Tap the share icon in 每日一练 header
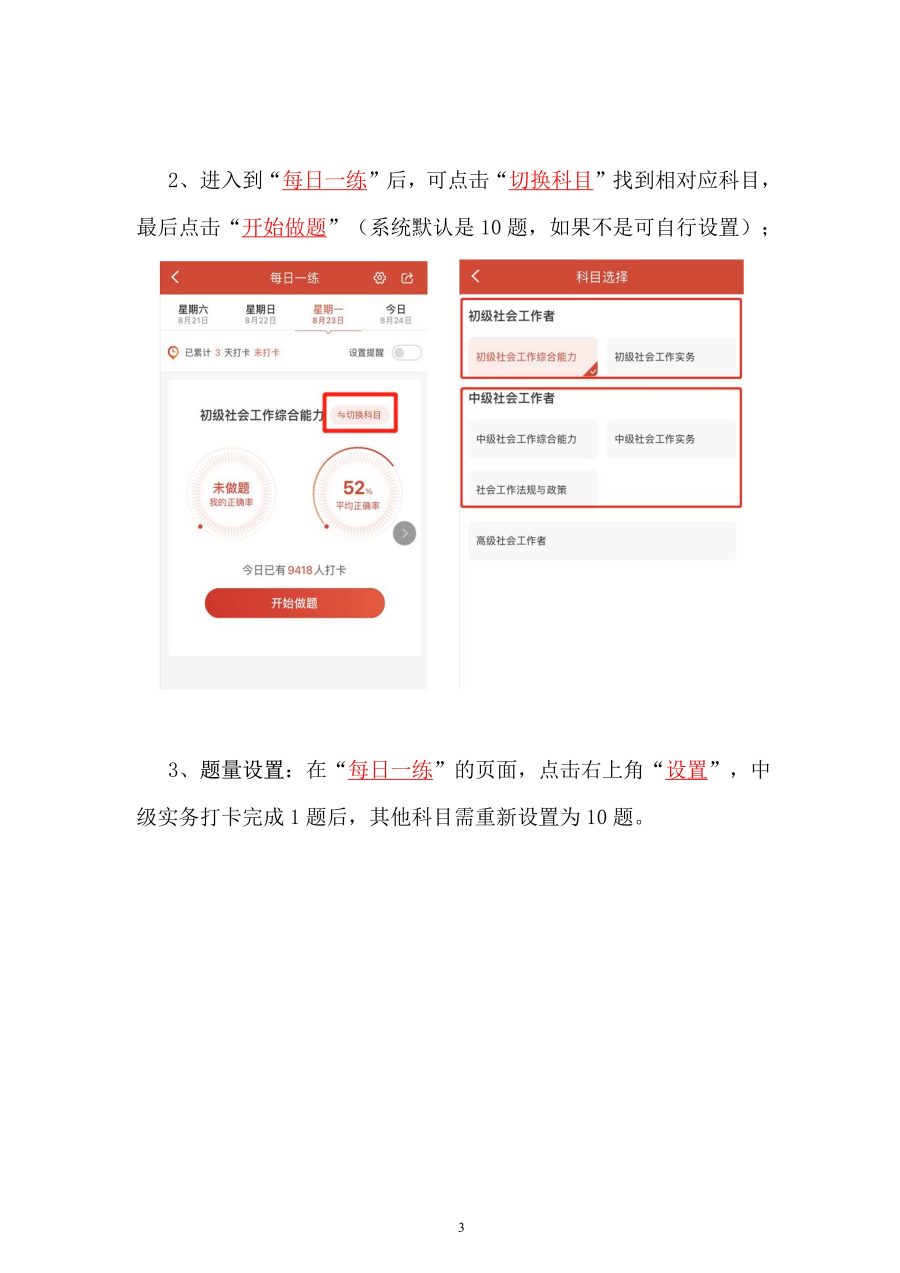The image size is (900, 1273). (x=407, y=278)
